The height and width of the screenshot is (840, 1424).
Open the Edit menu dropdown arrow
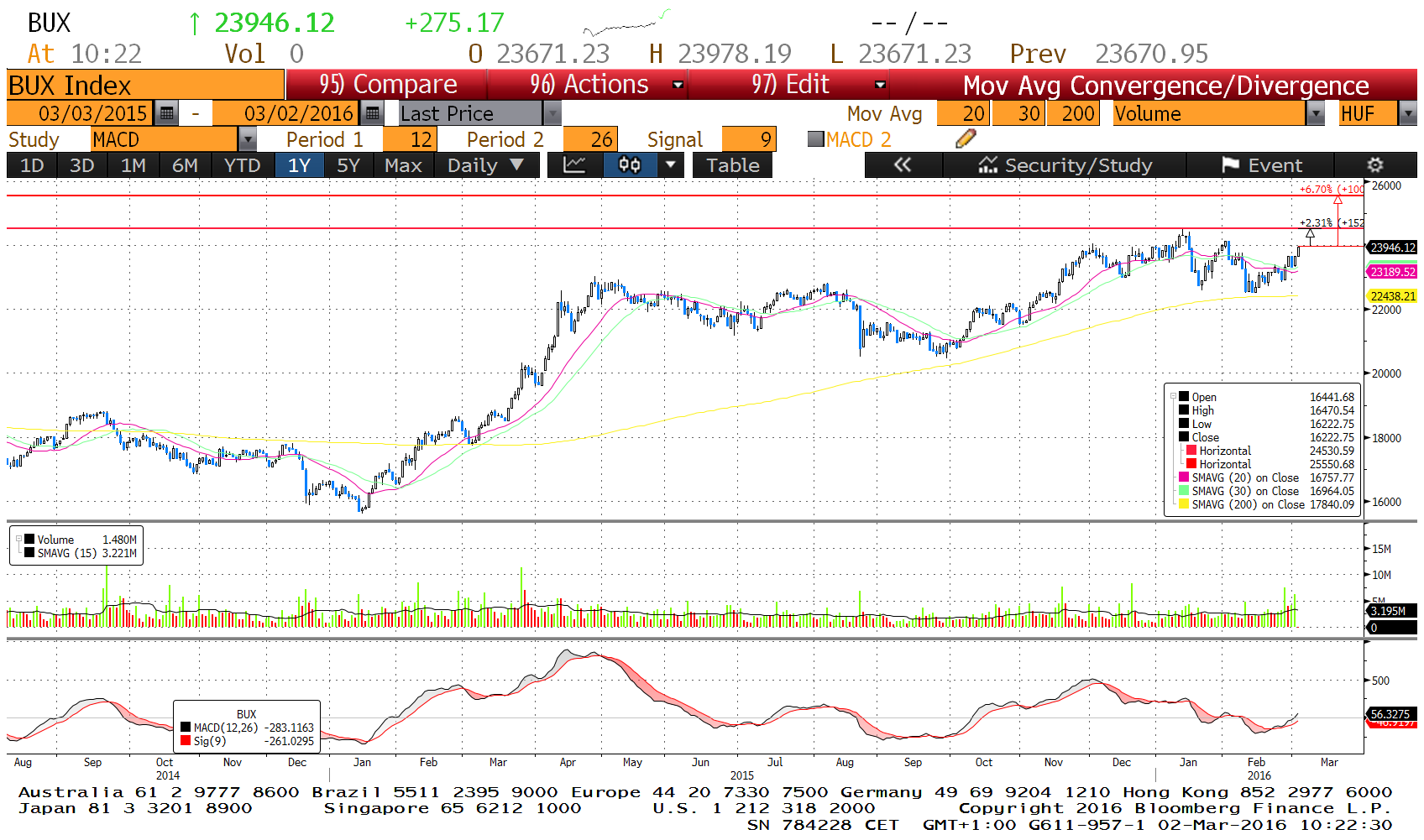coord(880,85)
